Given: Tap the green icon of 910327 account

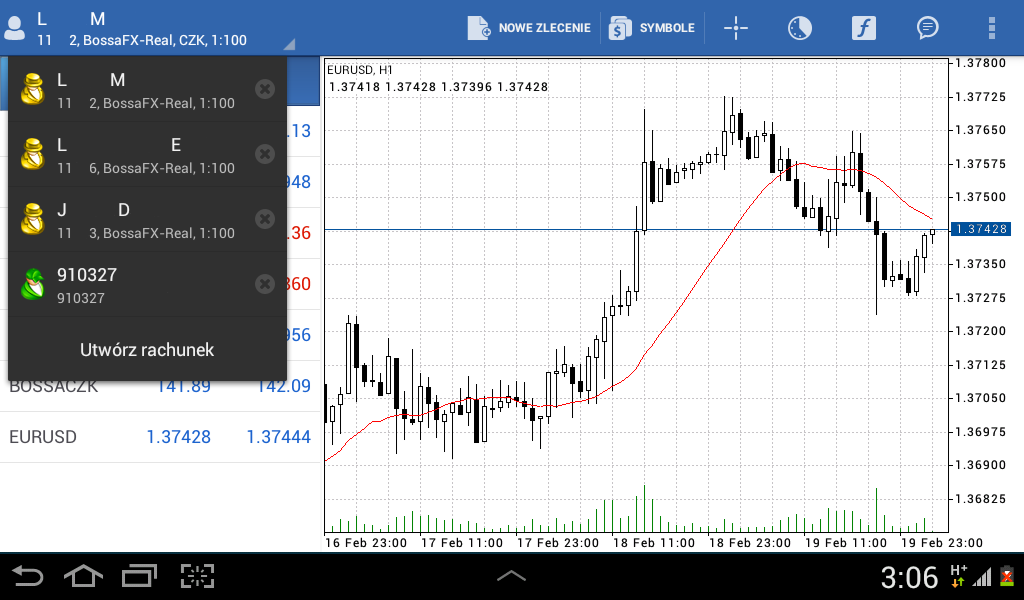Looking at the screenshot, I should 33,285.
